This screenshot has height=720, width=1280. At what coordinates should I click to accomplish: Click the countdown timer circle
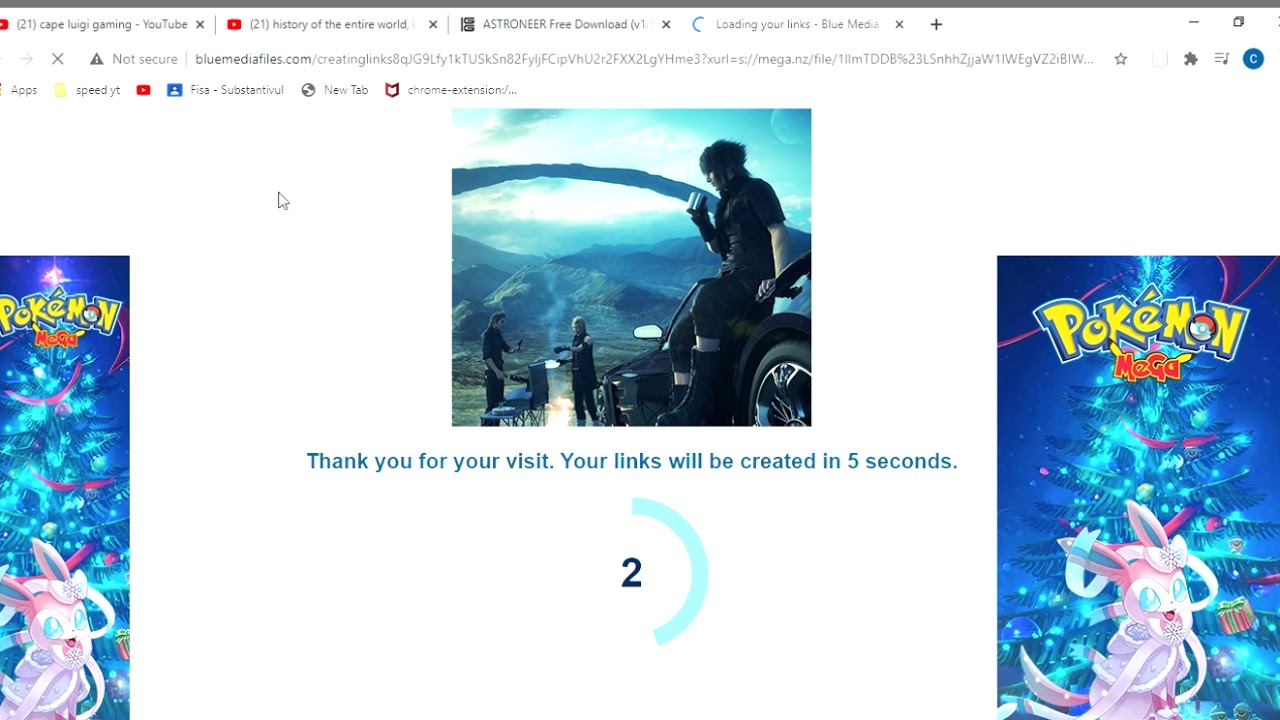(x=631, y=572)
